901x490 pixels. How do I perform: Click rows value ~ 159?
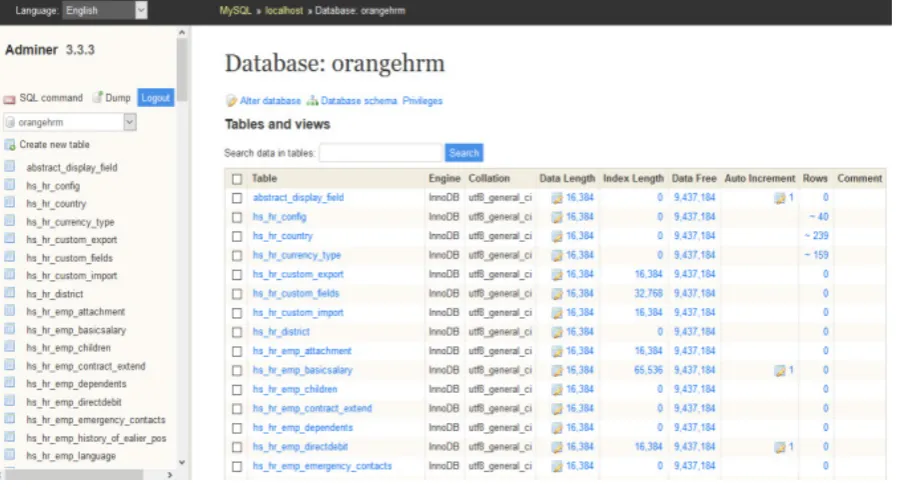coord(817,255)
